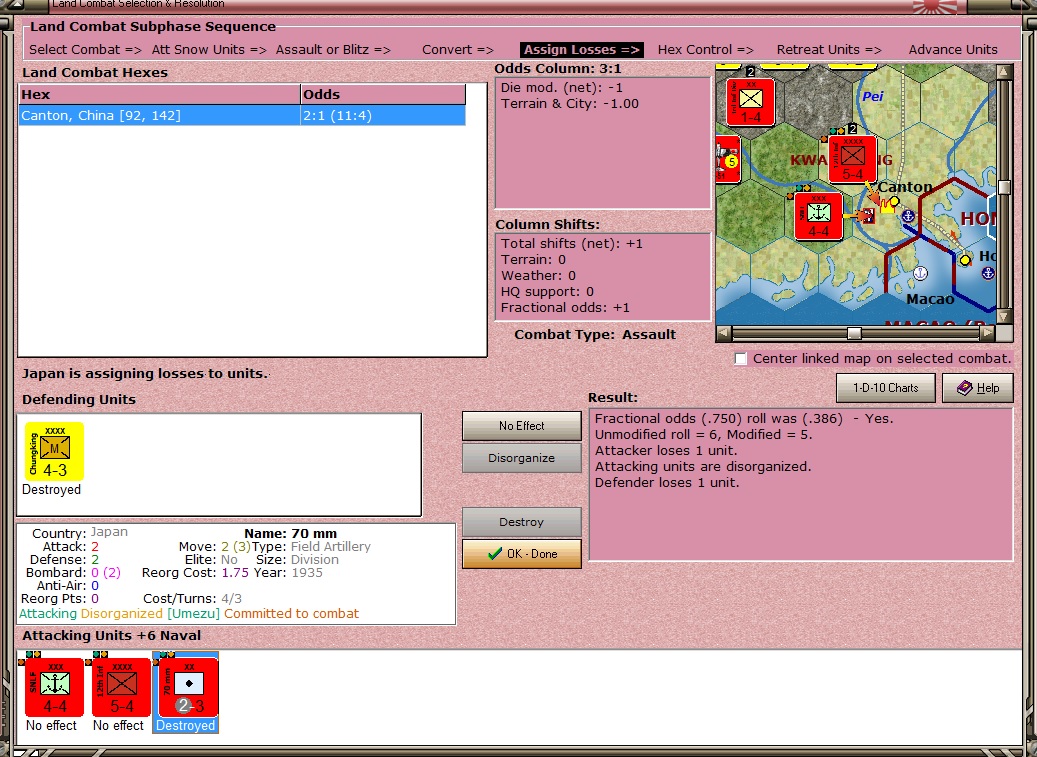This screenshot has width=1037, height=757.
Task: Click the Att Snow Units subphase step
Action: (x=209, y=50)
